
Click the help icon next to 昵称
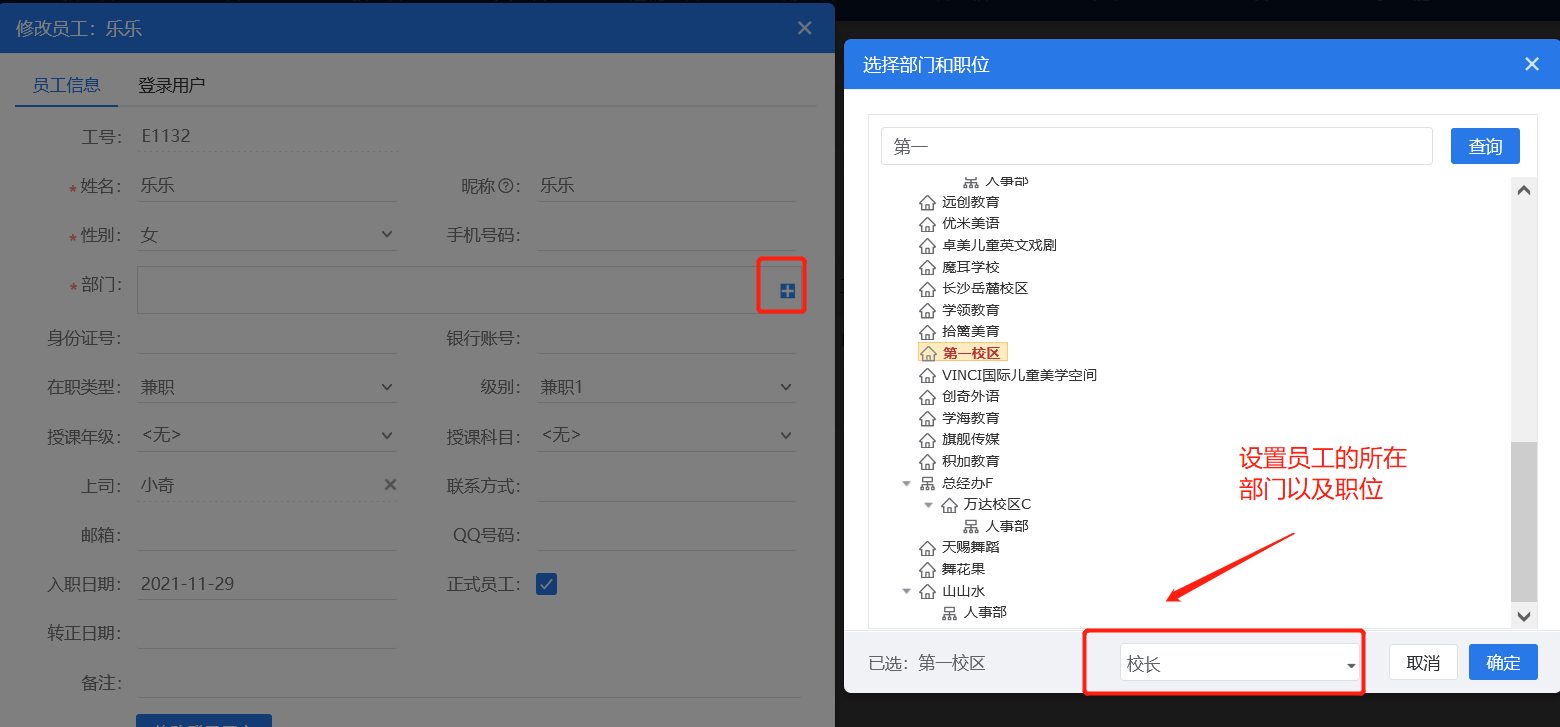(x=505, y=186)
